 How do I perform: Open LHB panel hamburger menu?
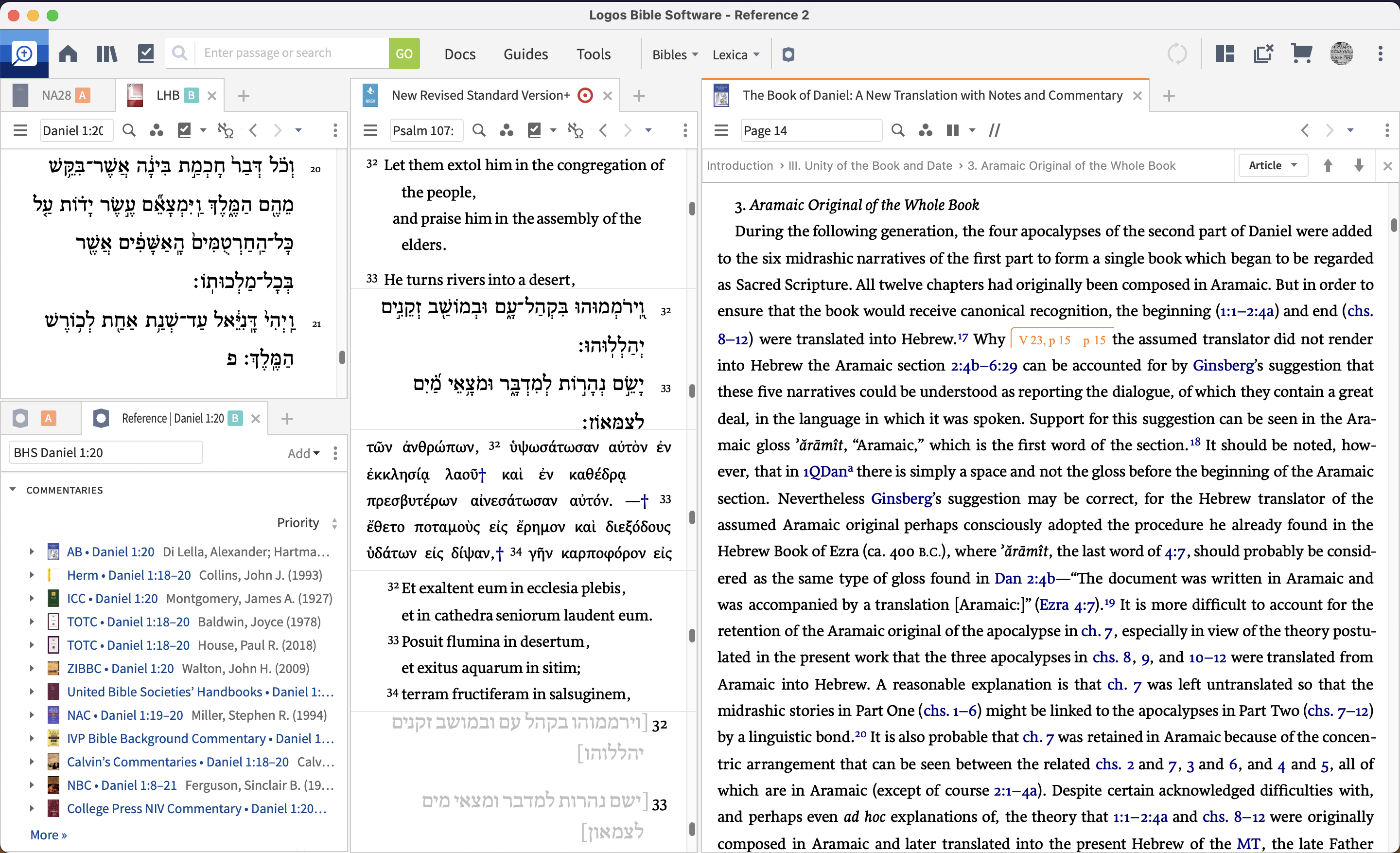(20, 131)
